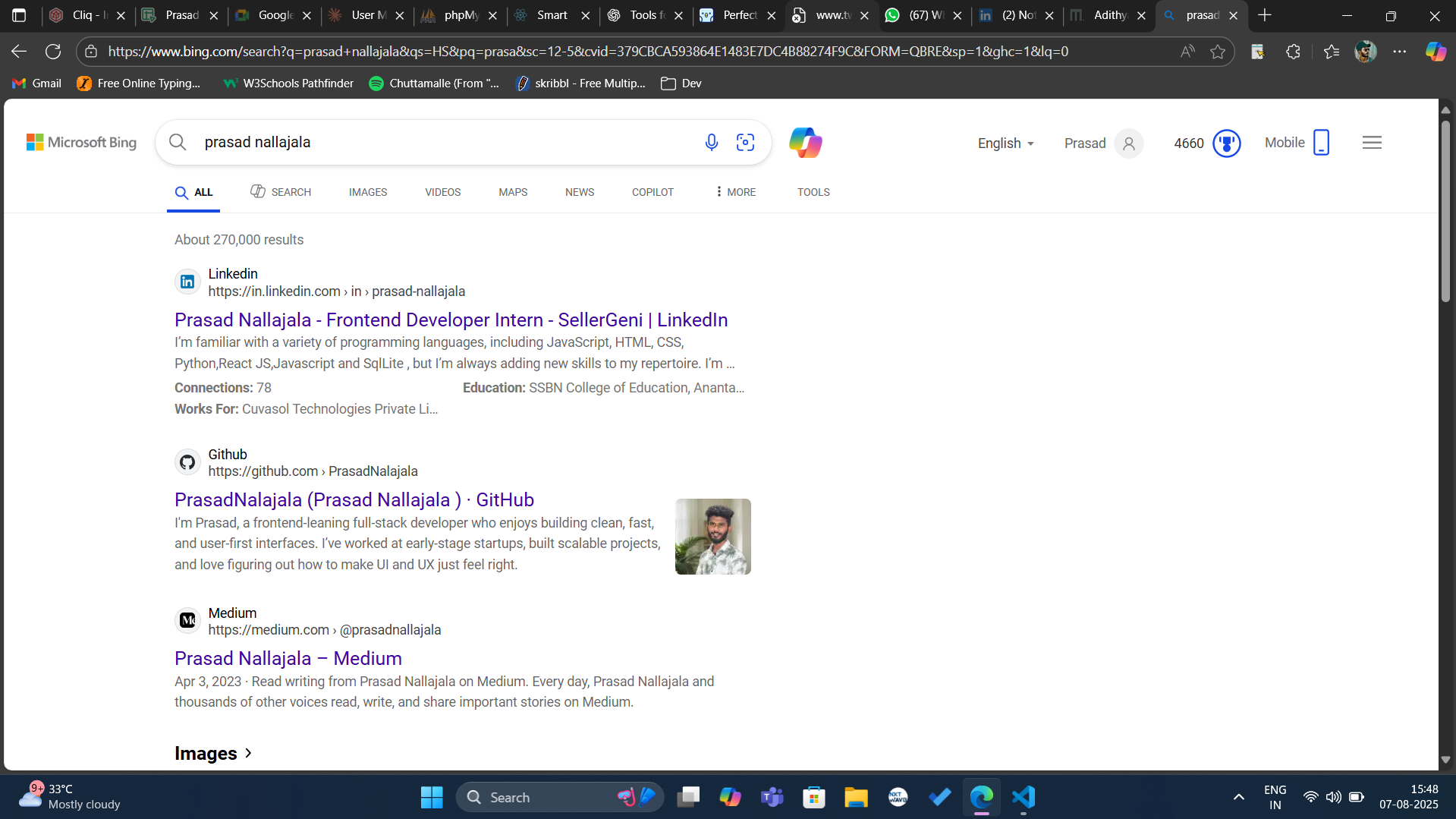Open the PrasadNalajala GitHub result link
1456x819 pixels.
(354, 500)
